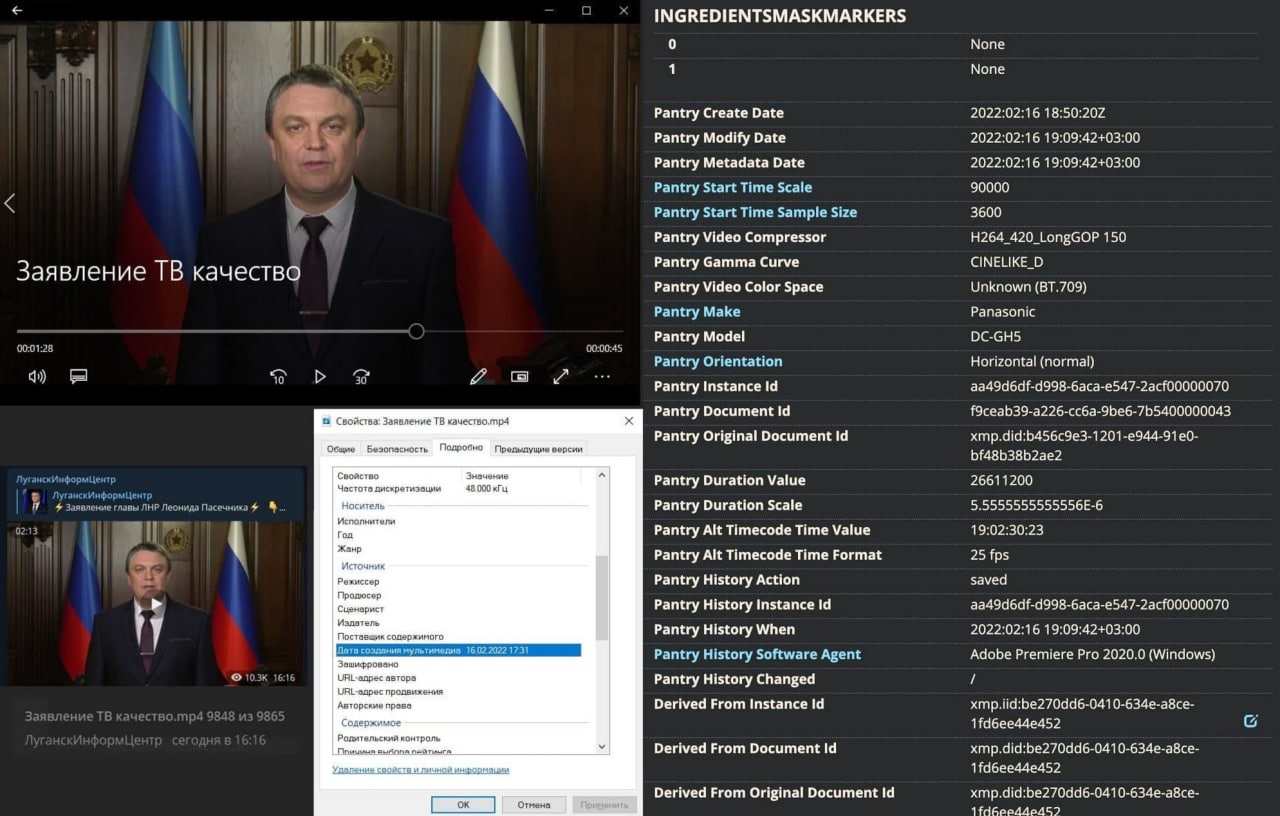Click the alt timecode value '19:02:30:23'
The height and width of the screenshot is (816, 1280).
point(1007,530)
